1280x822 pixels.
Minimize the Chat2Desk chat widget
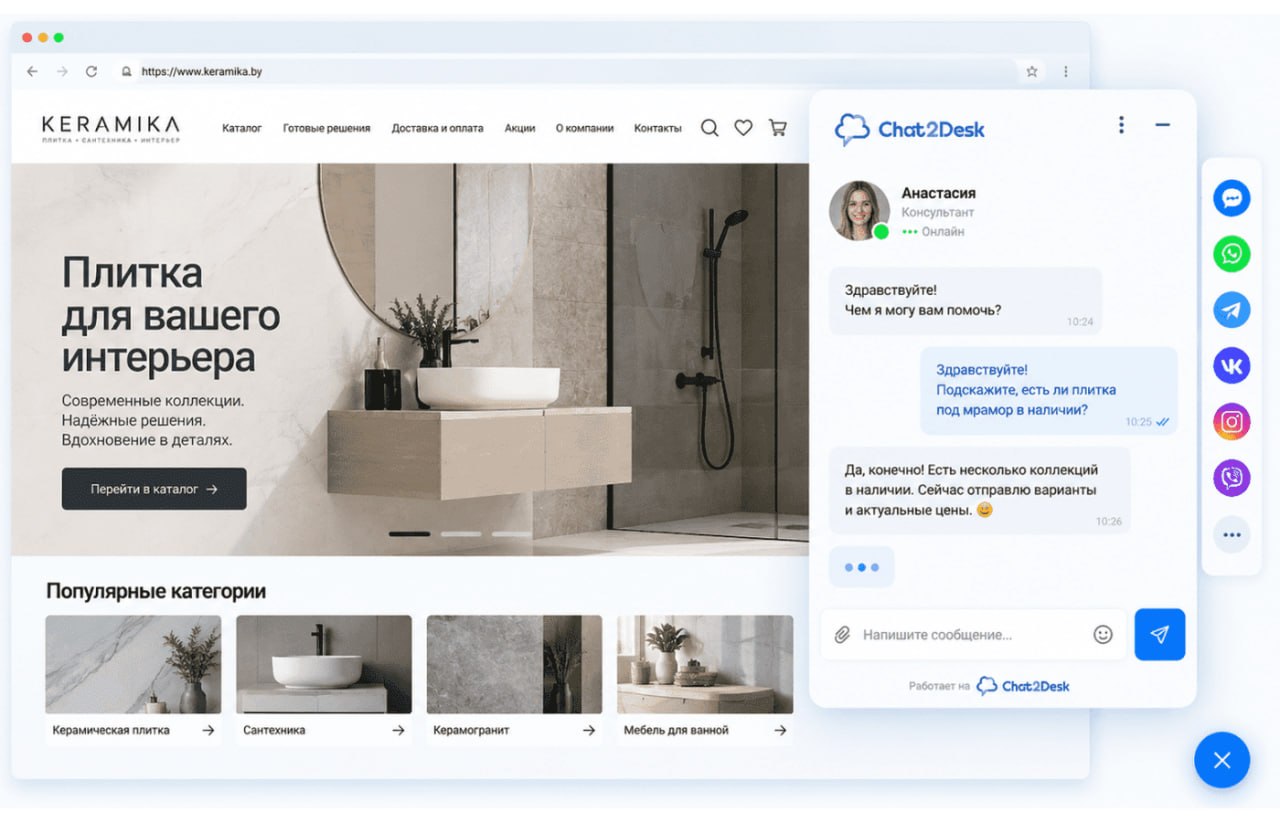click(x=1162, y=125)
